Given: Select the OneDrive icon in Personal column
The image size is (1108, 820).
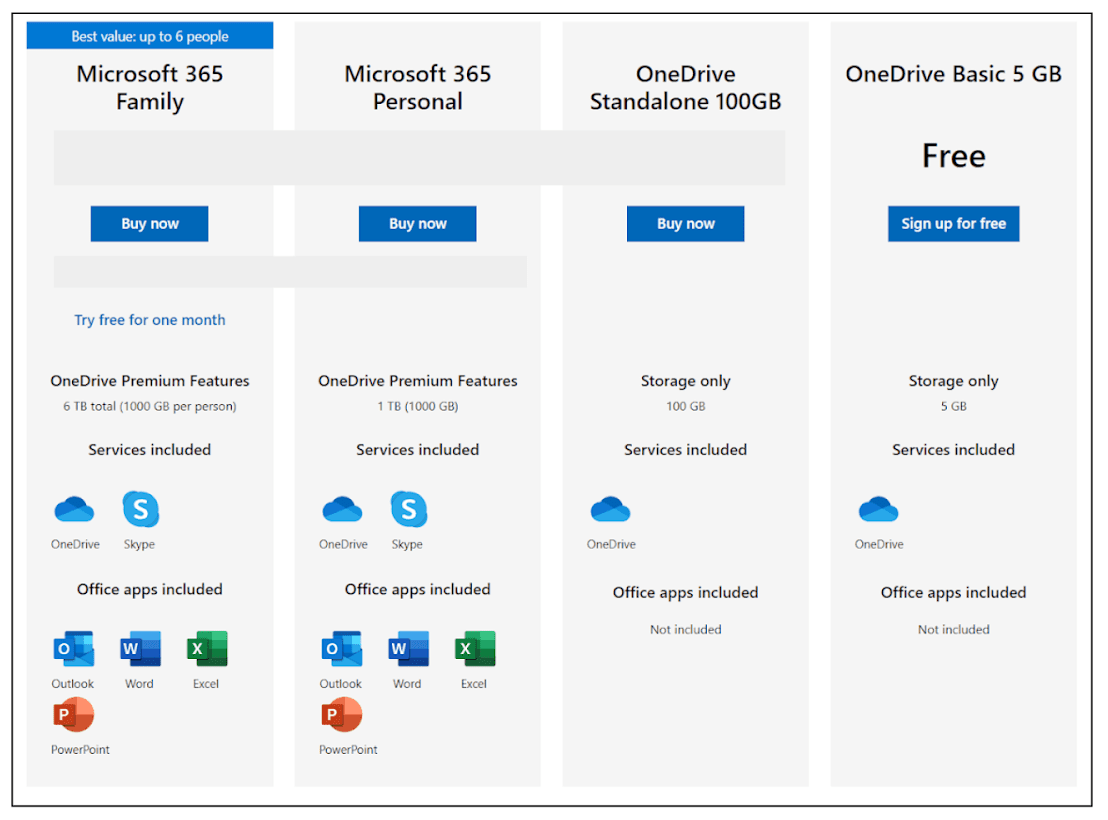Looking at the screenshot, I should (342, 510).
